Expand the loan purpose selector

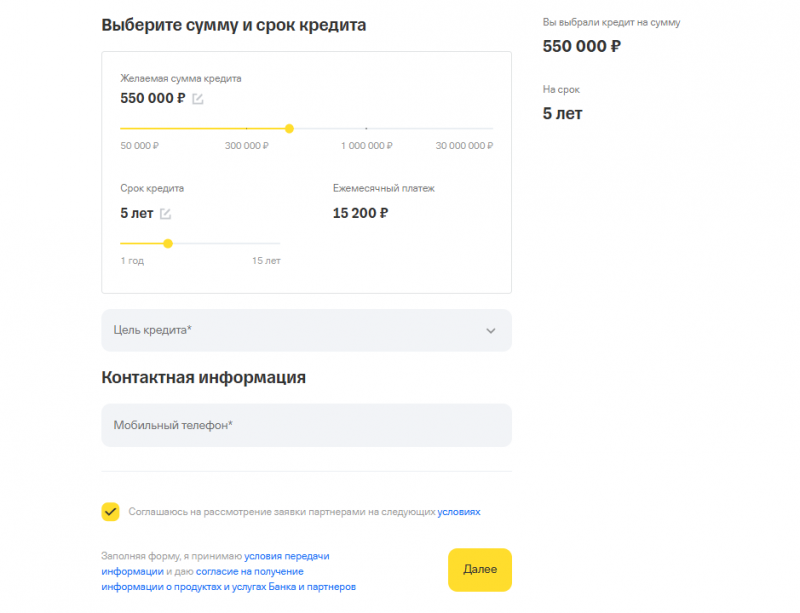[x=305, y=330]
